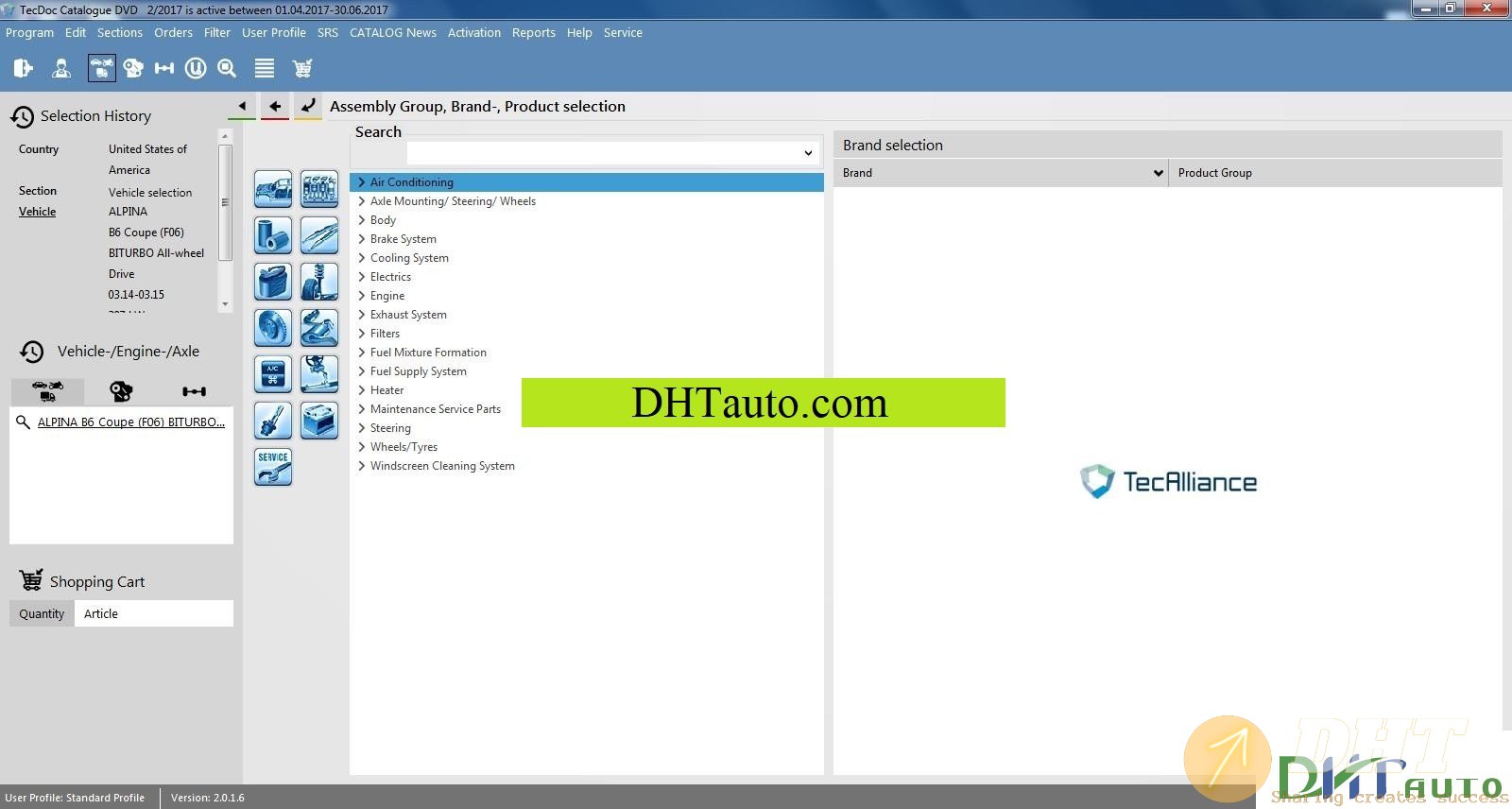Open the Activation menu
The height and width of the screenshot is (809, 1512).
point(474,32)
